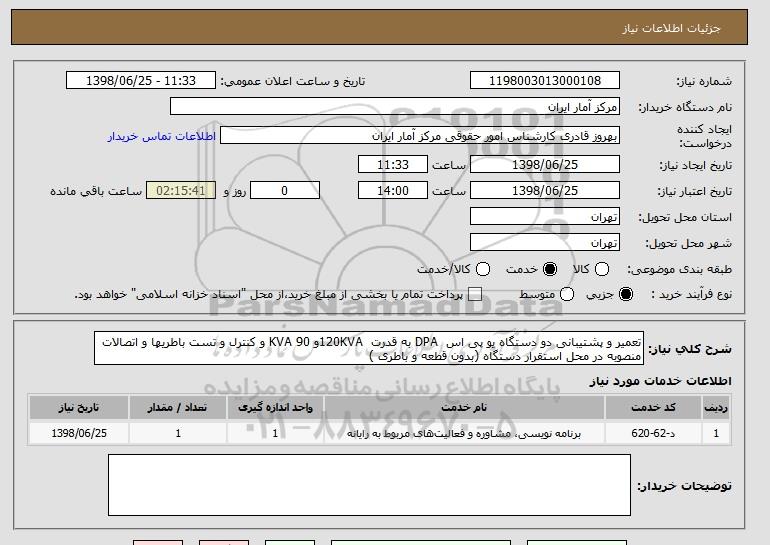Click the تعداد / مقدار column header
Image resolution: width=770 pixels, height=545 pixels.
pos(178,408)
